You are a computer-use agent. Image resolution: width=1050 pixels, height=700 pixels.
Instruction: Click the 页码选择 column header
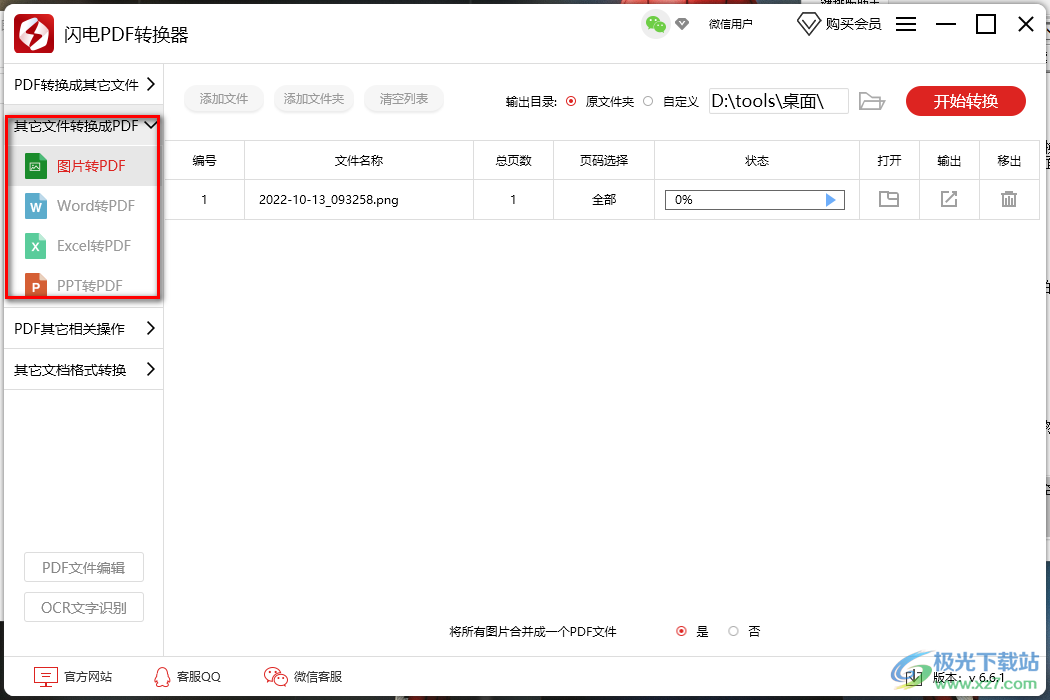(x=604, y=161)
